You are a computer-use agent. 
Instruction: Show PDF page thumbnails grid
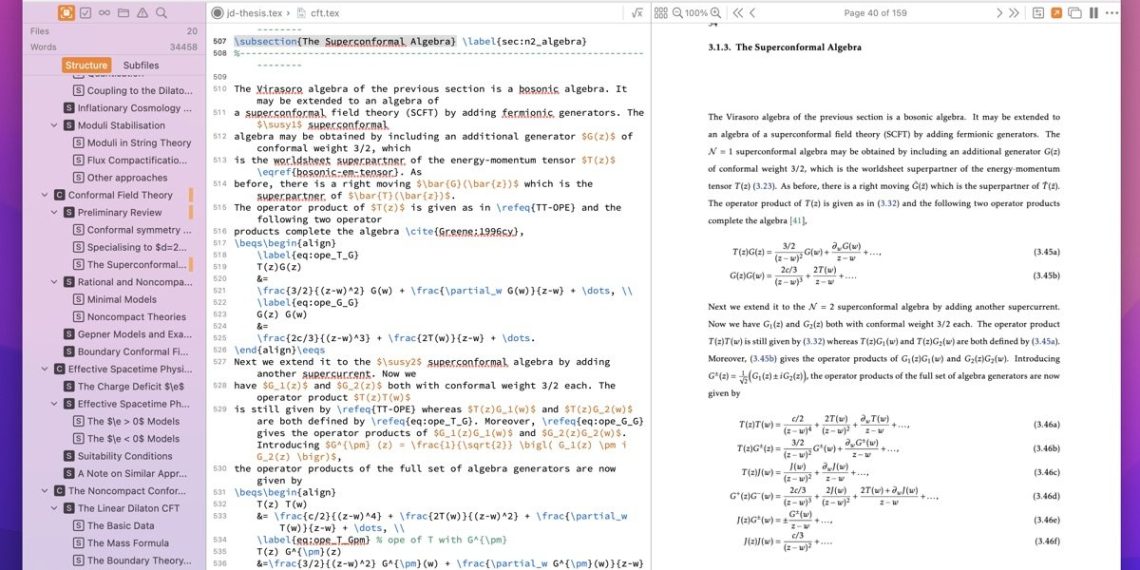[x=662, y=13]
